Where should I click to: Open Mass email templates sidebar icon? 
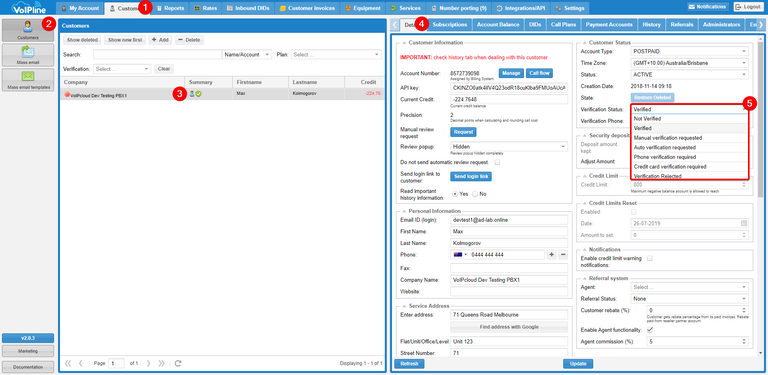28,80
